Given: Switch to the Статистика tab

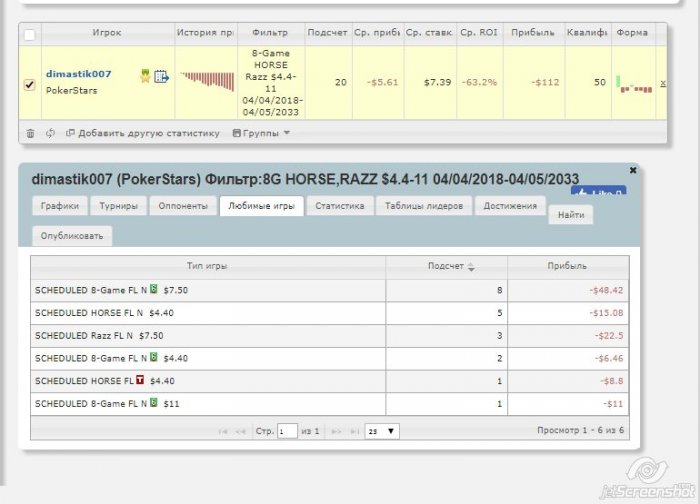Looking at the screenshot, I should 340,206.
